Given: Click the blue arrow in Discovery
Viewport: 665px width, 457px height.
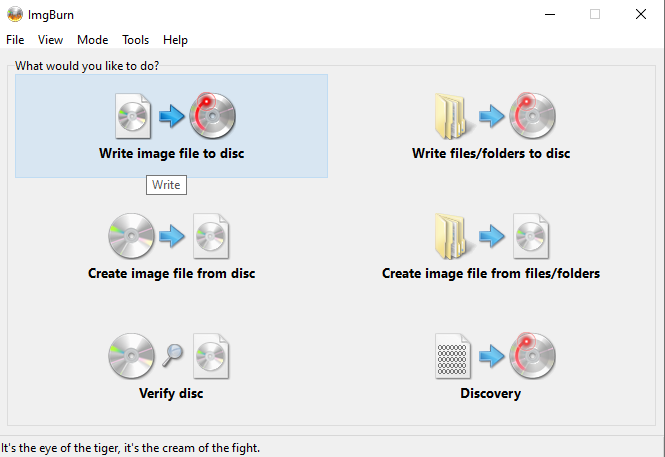Looking at the screenshot, I should point(492,356).
